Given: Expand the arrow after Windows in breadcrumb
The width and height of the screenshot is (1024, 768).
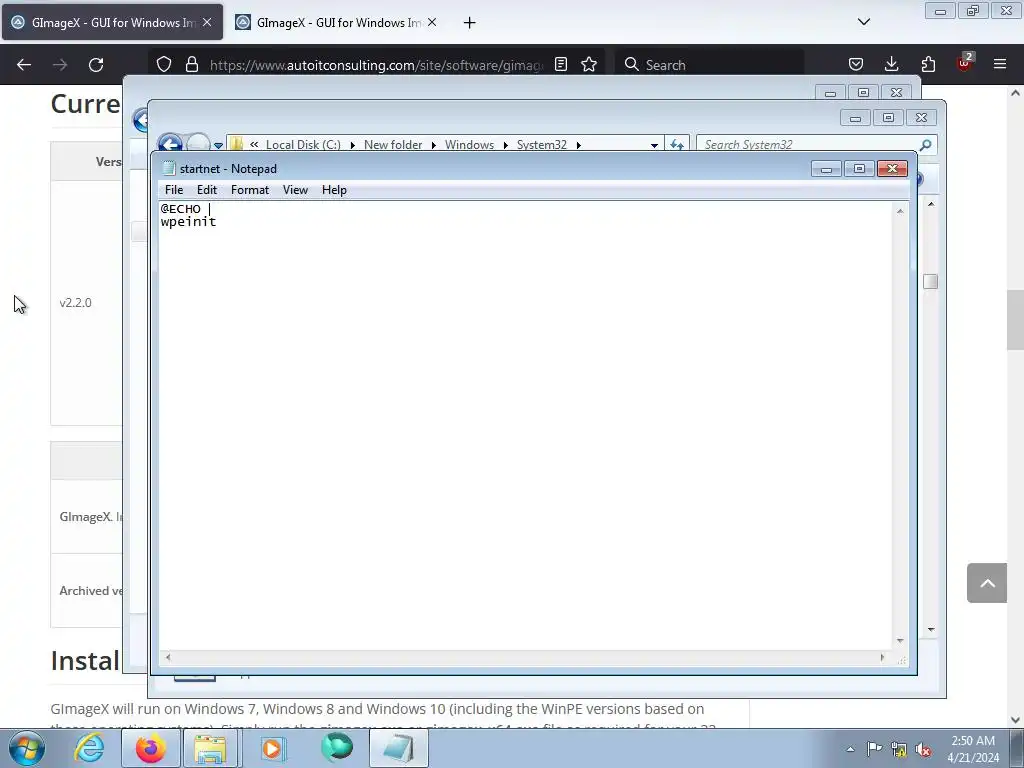Looking at the screenshot, I should point(505,146).
